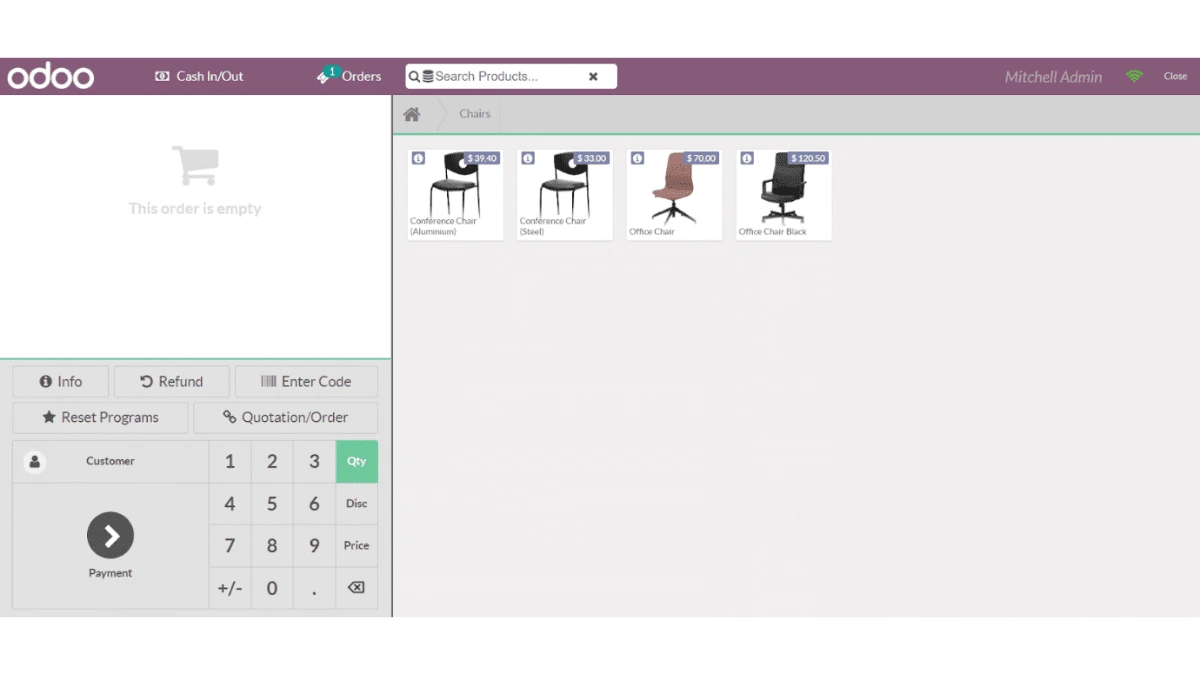Click Reset Programs

(x=100, y=418)
